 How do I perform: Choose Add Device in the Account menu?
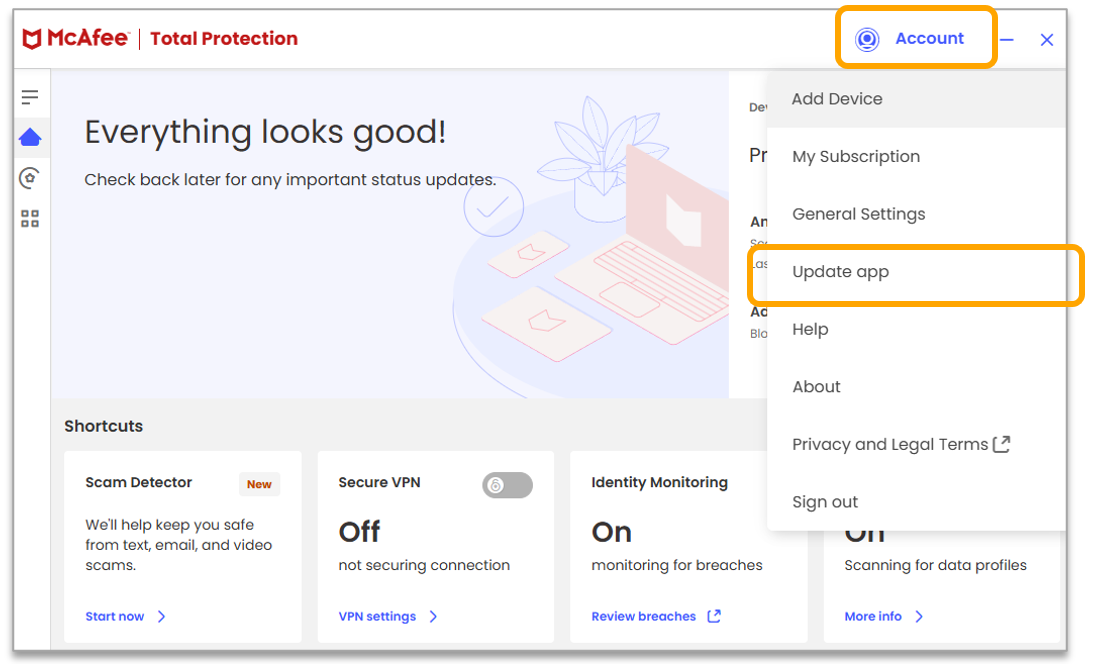837,99
